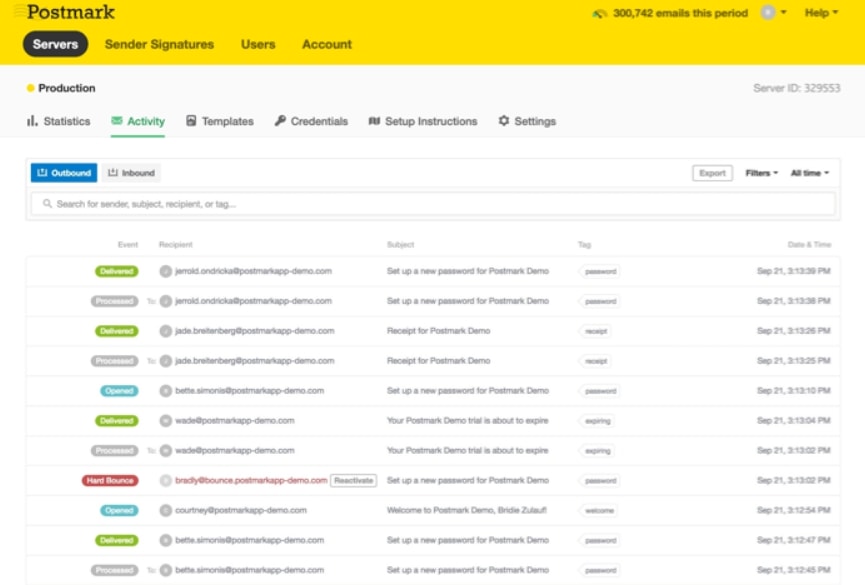
Task: Open courtney@postmarkapp-demo.com recipient
Action: [241, 510]
